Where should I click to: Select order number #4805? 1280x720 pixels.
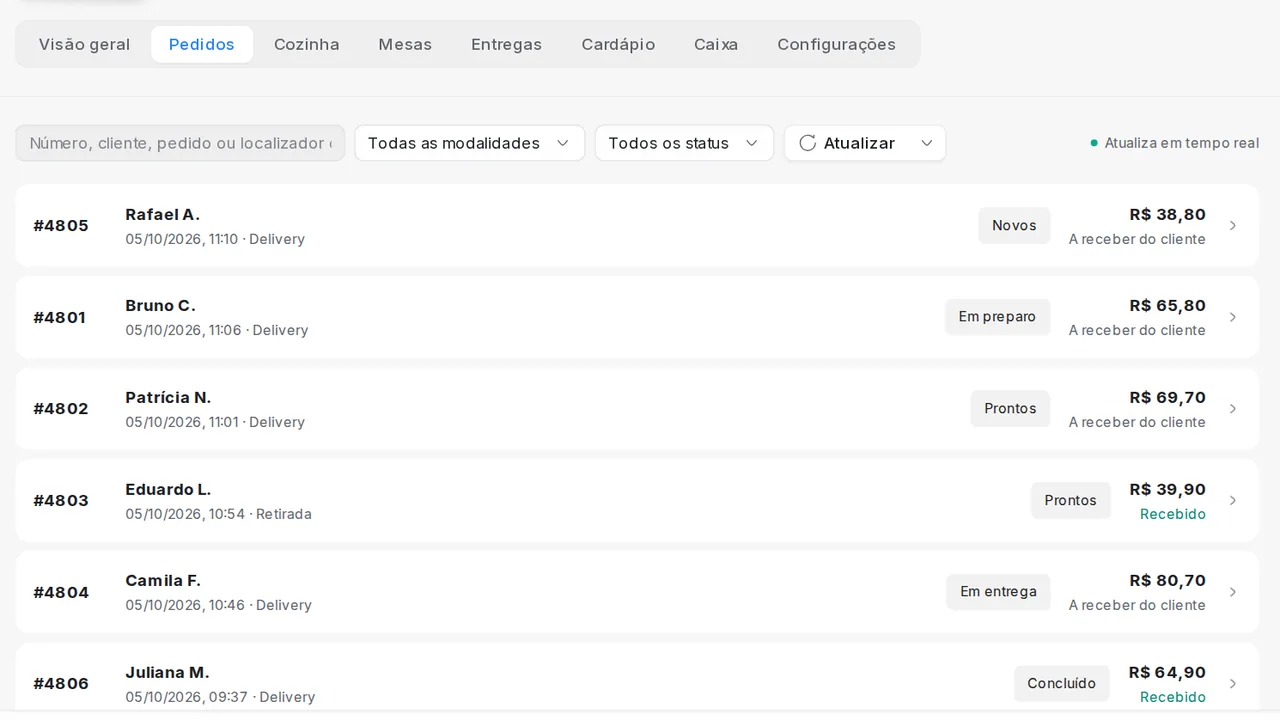[61, 226]
